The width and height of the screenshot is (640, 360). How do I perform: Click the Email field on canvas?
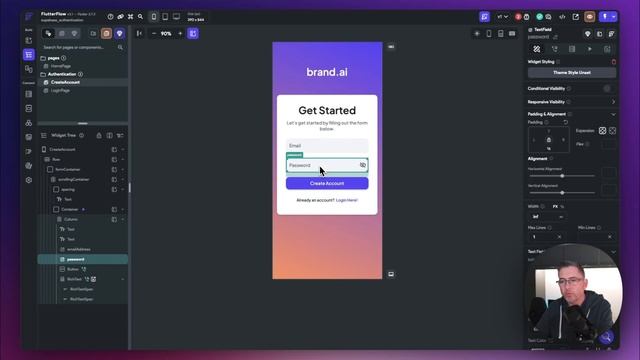[327, 146]
